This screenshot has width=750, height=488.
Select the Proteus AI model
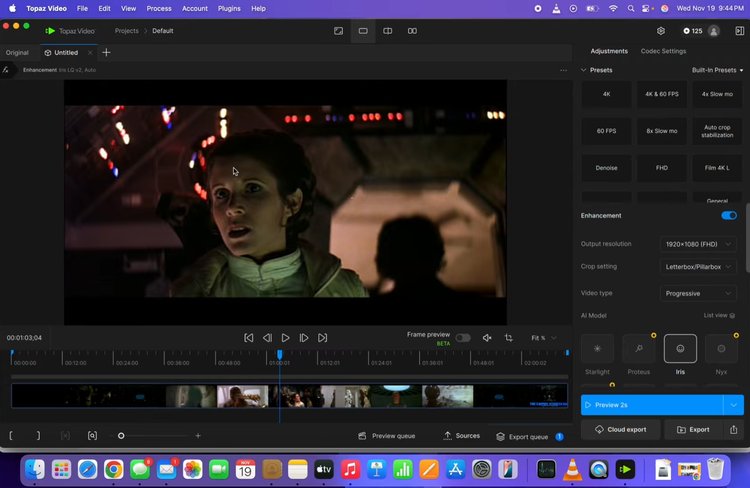[639, 349]
